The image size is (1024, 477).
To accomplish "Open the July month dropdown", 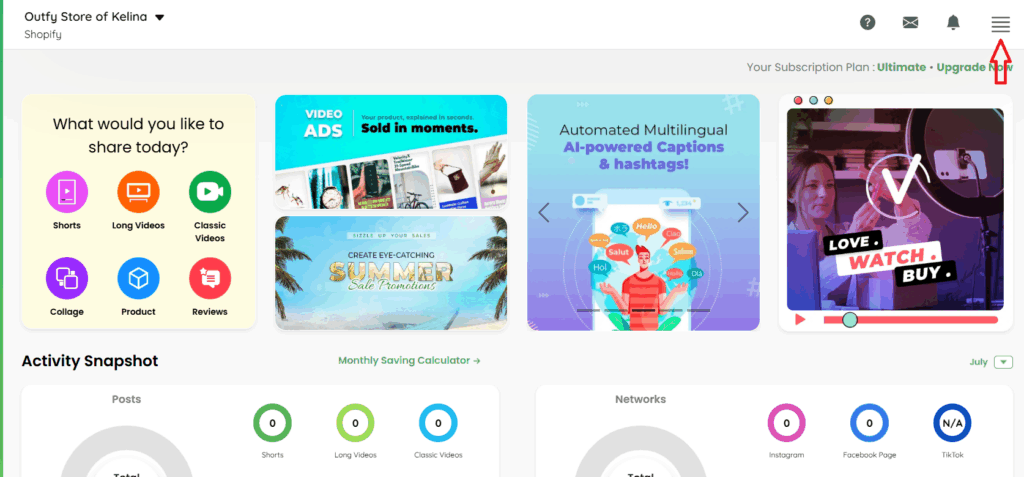I will [1003, 362].
